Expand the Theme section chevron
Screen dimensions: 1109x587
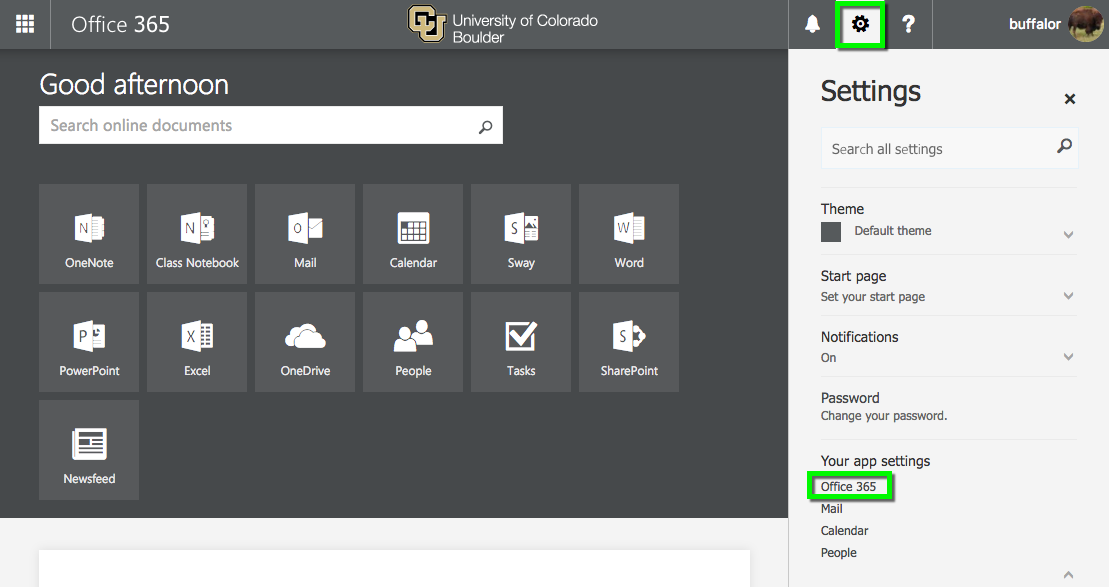[1069, 235]
